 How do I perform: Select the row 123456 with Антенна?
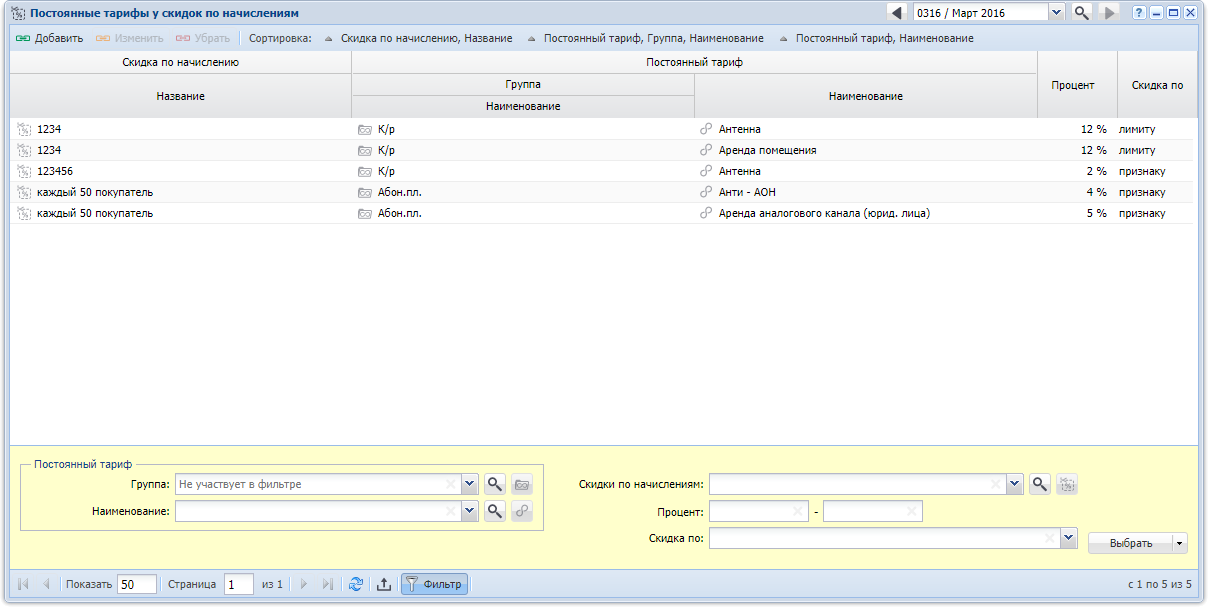click(x=400, y=171)
